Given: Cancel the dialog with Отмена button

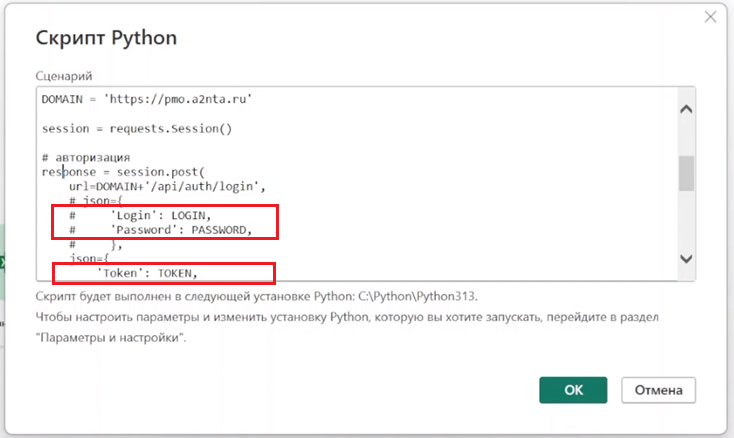Looking at the screenshot, I should point(658,390).
